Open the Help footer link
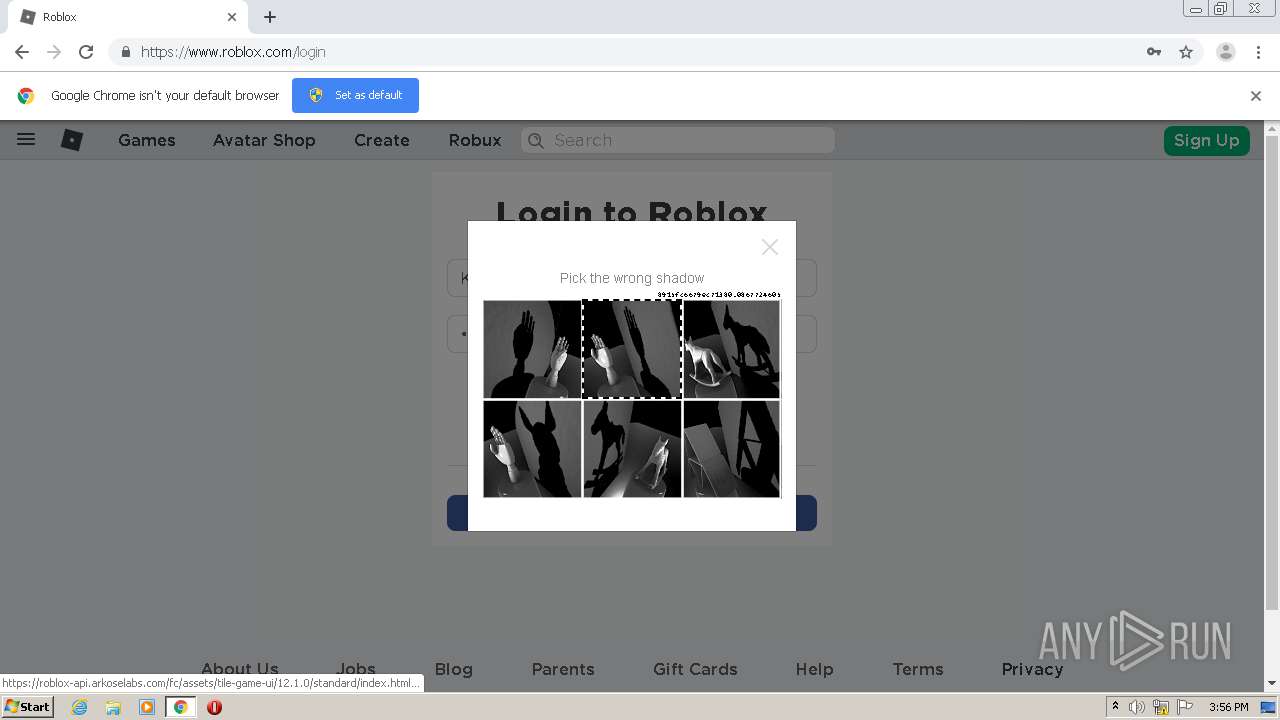 pyautogui.click(x=814, y=669)
